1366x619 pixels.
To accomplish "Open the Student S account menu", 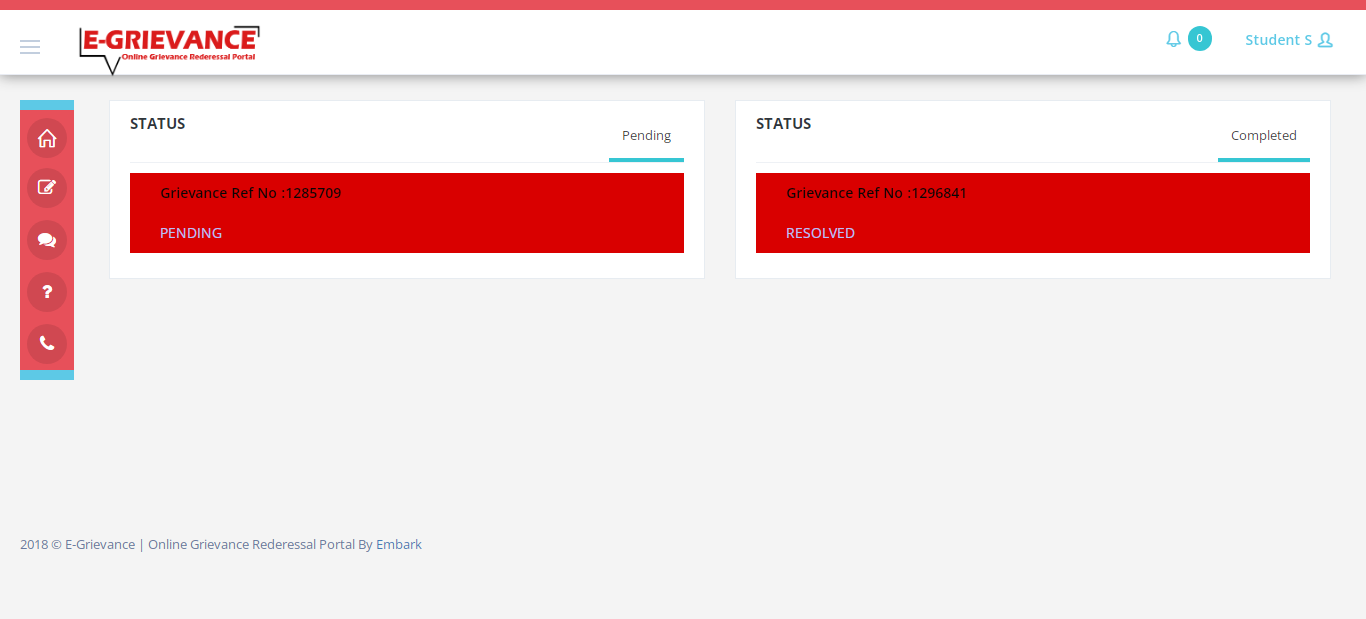I will (x=1278, y=40).
